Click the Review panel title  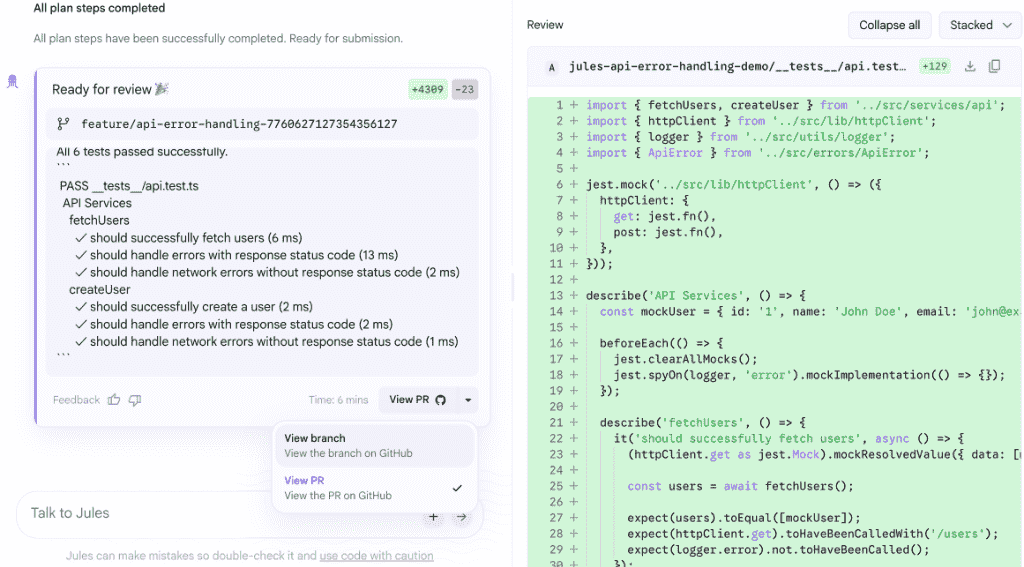[x=545, y=25]
